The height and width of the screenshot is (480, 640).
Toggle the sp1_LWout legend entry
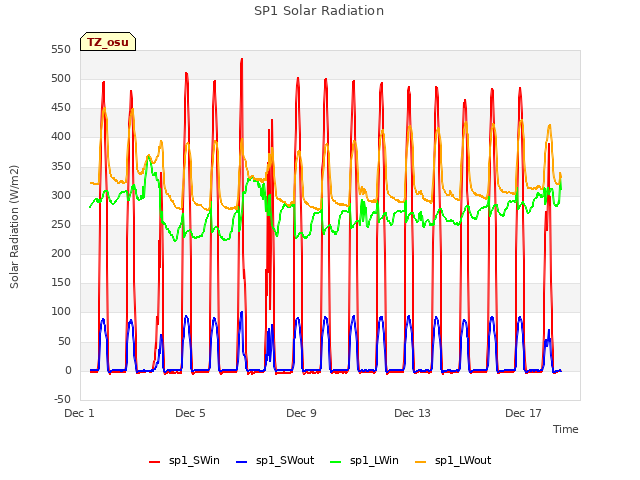(x=453, y=461)
